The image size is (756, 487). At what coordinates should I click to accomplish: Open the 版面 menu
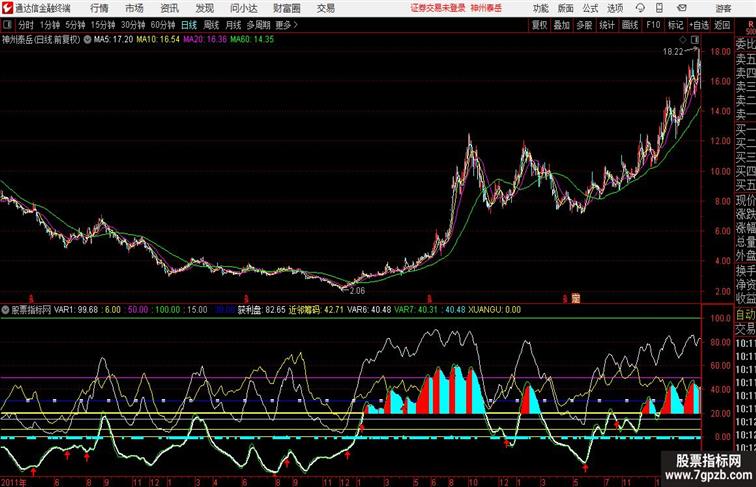tap(566, 8)
